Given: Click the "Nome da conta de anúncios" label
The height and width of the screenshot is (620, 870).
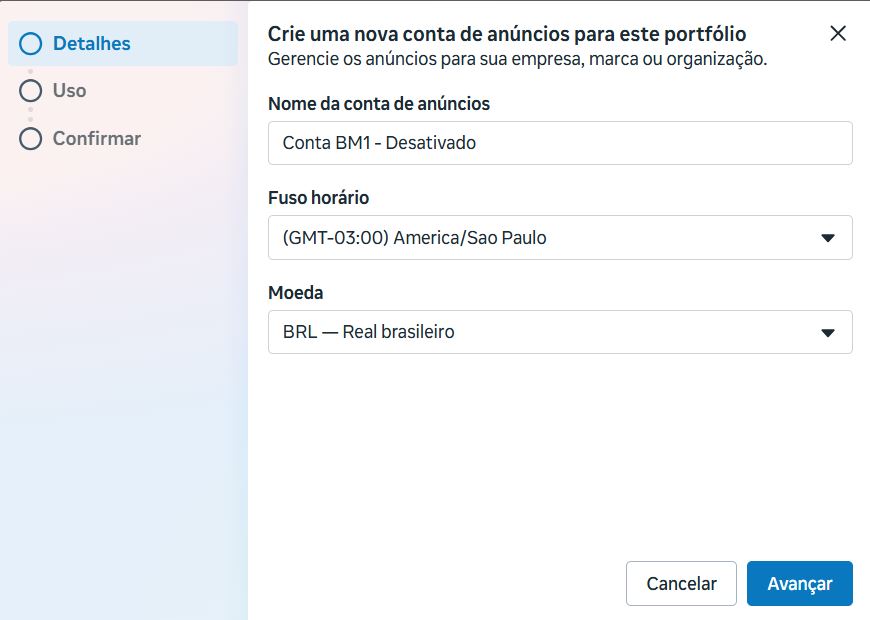Looking at the screenshot, I should tap(379, 103).
